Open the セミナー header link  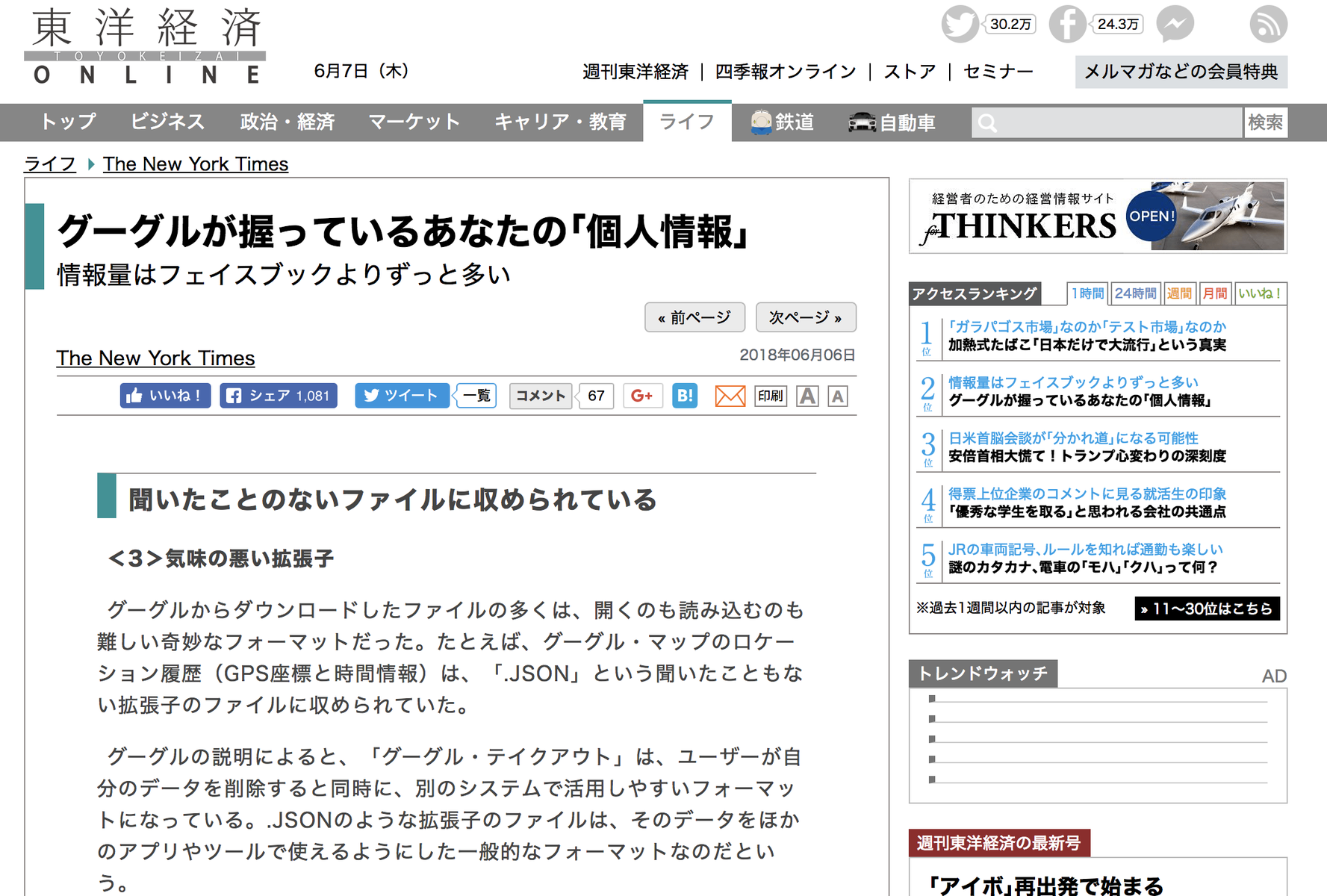[x=998, y=72]
